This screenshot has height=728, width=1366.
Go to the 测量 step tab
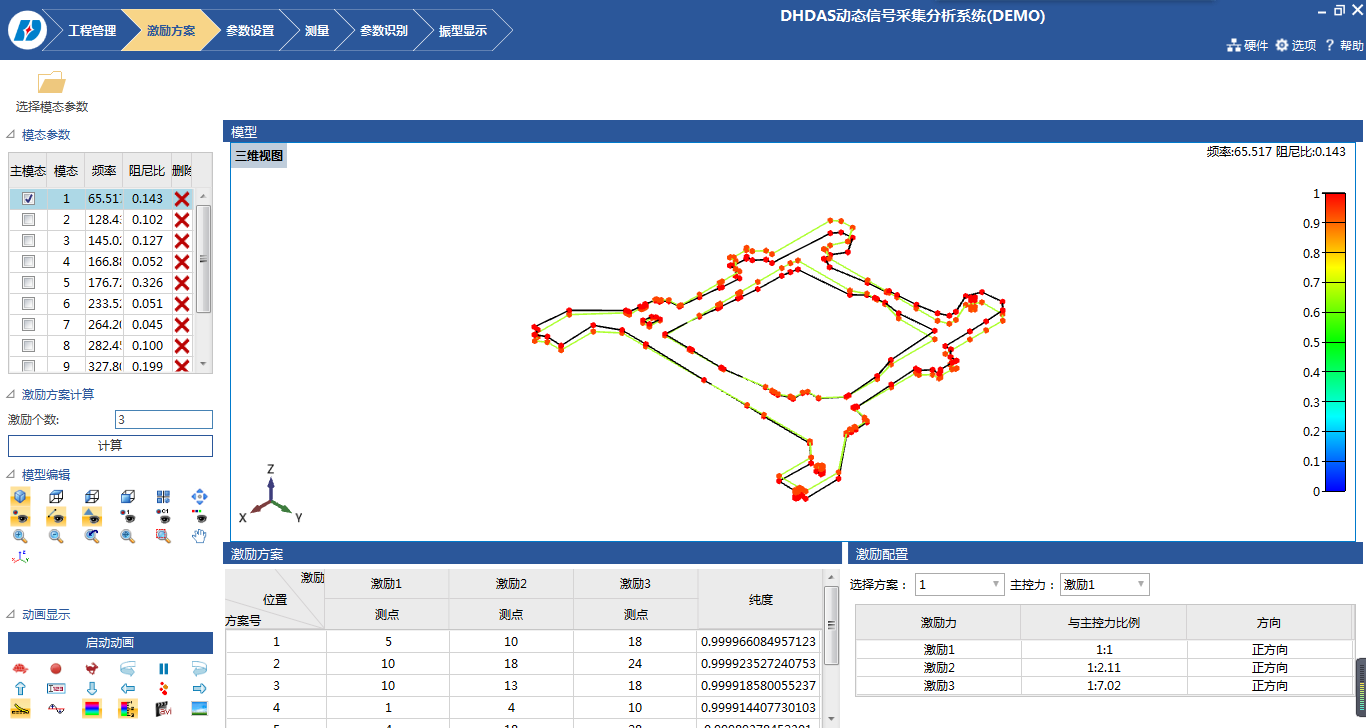click(317, 30)
